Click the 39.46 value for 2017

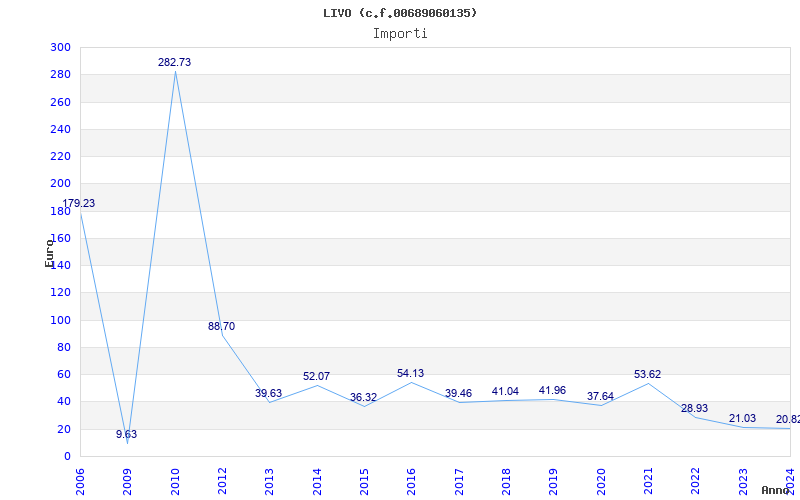pos(458,393)
